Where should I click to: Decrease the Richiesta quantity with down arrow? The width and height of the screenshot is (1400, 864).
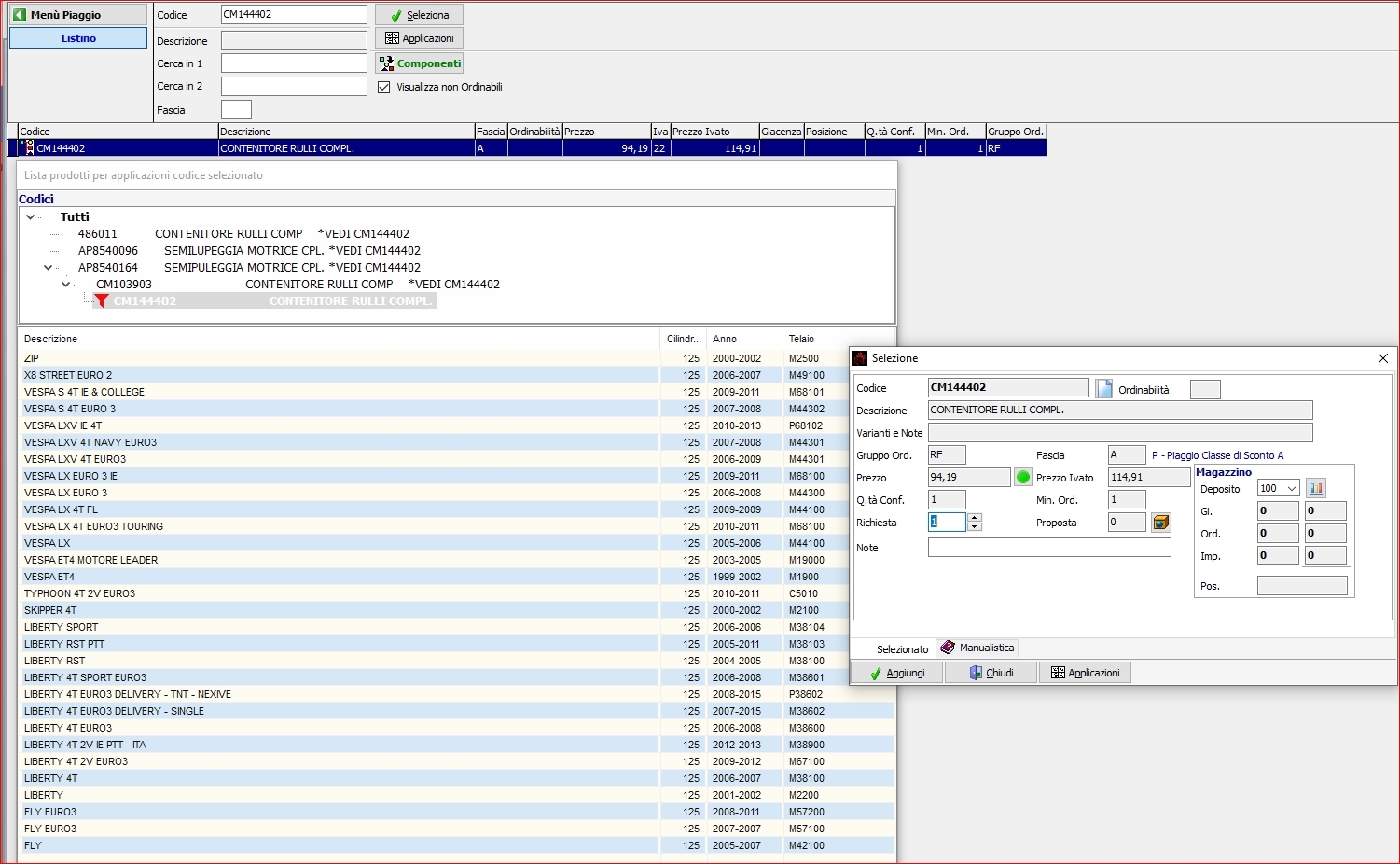point(975,527)
